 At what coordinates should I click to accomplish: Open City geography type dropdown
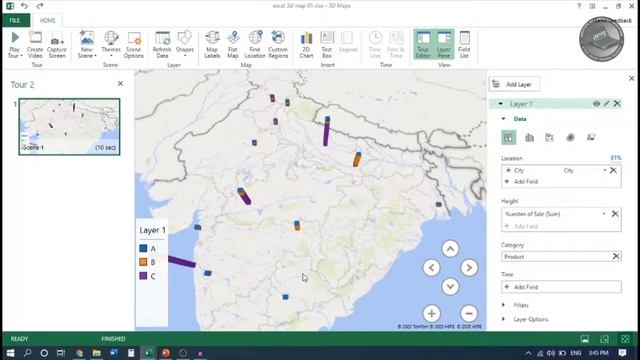[604, 170]
